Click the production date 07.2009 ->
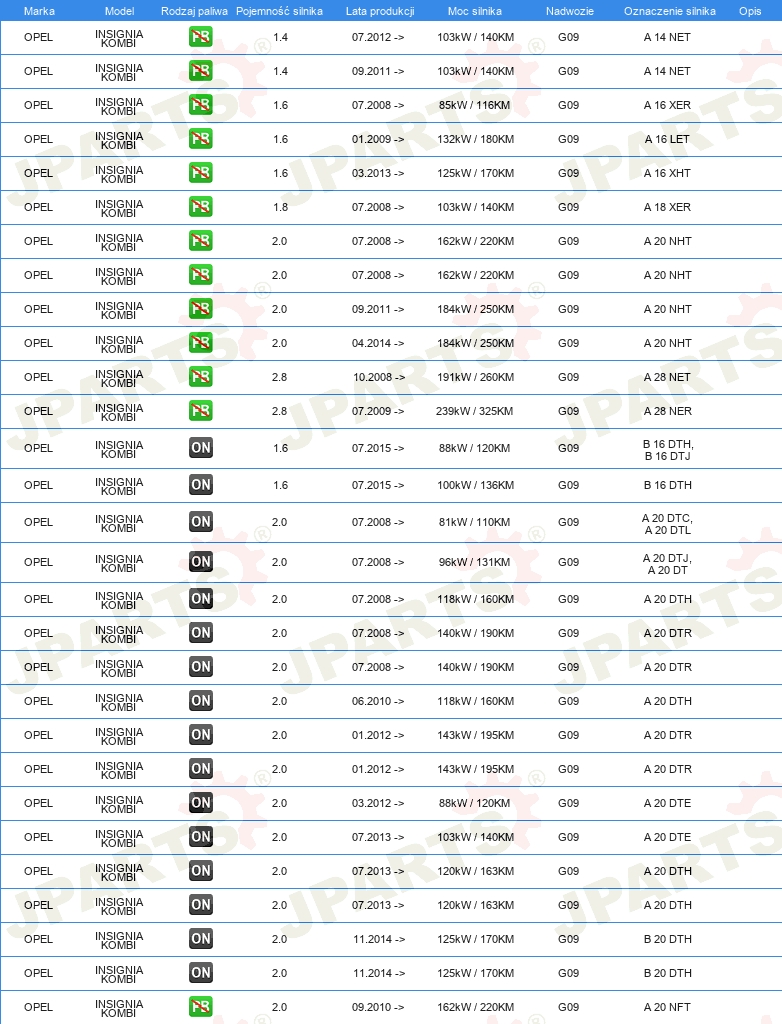Image resolution: width=782 pixels, height=1024 pixels. pos(378,411)
